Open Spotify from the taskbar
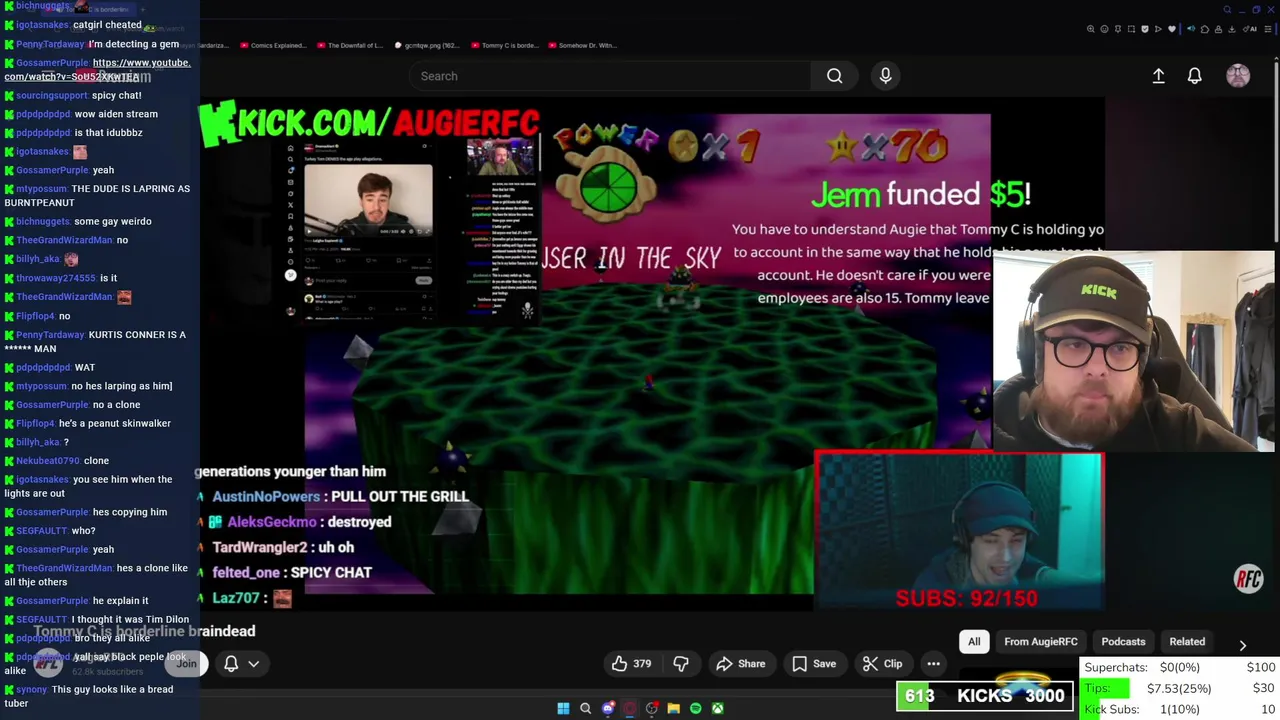Screen dimensions: 1280x720 [695, 708]
